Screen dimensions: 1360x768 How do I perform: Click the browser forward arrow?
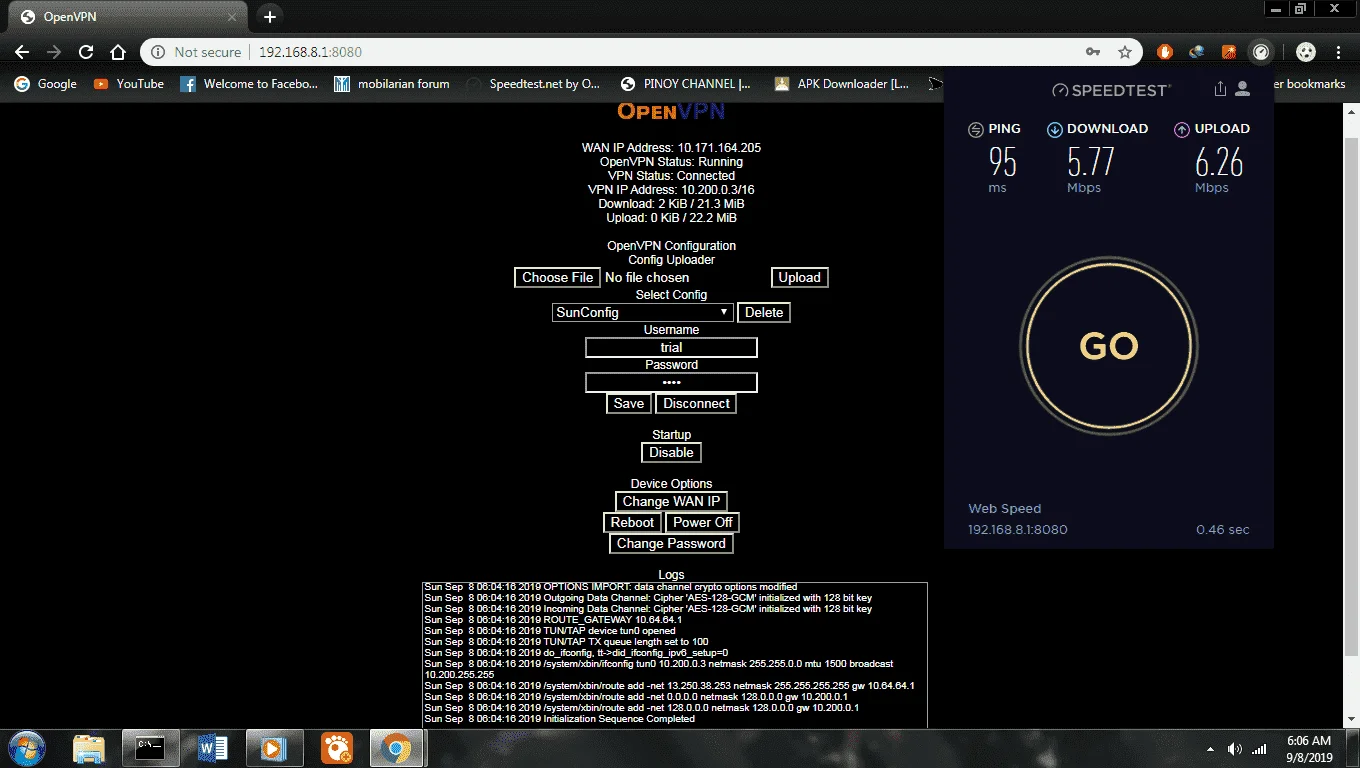[54, 52]
